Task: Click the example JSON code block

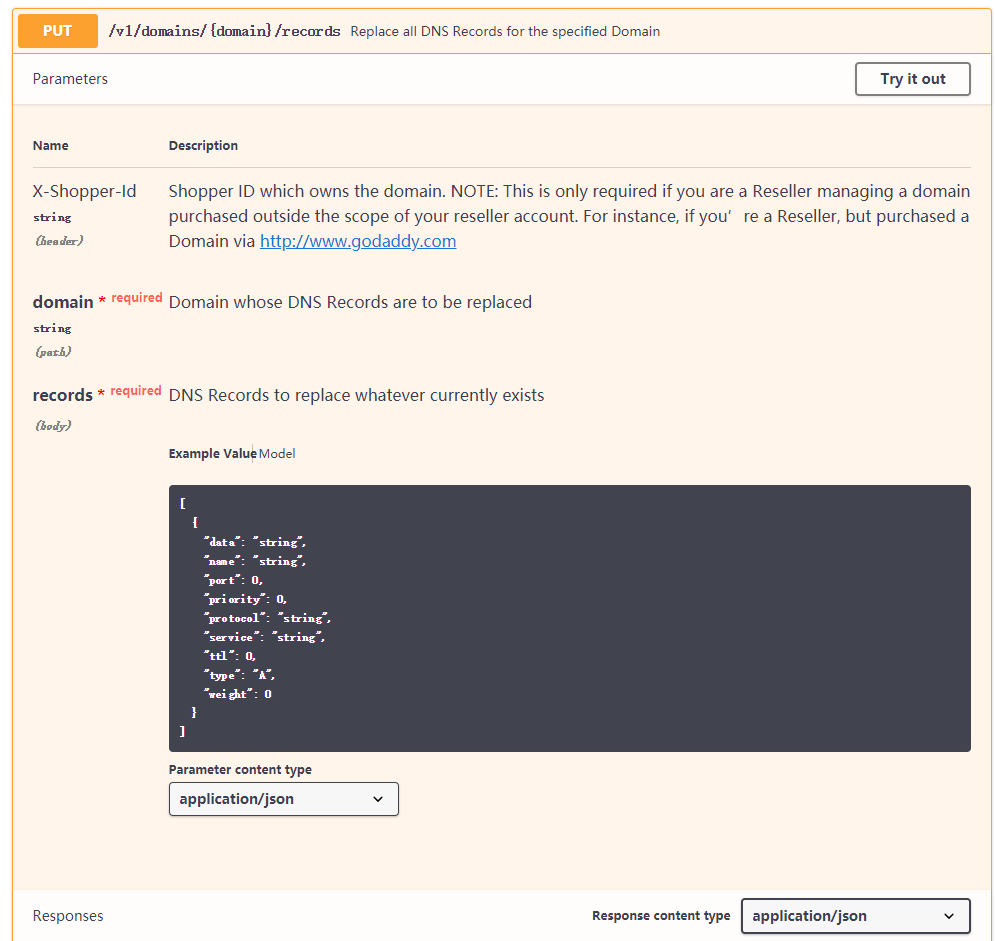Action: coord(569,618)
